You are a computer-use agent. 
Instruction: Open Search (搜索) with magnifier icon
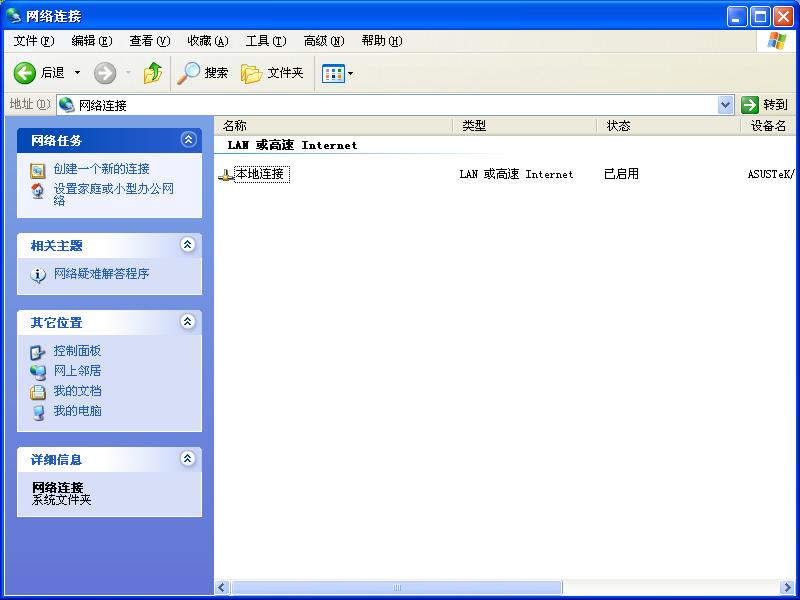coord(203,73)
